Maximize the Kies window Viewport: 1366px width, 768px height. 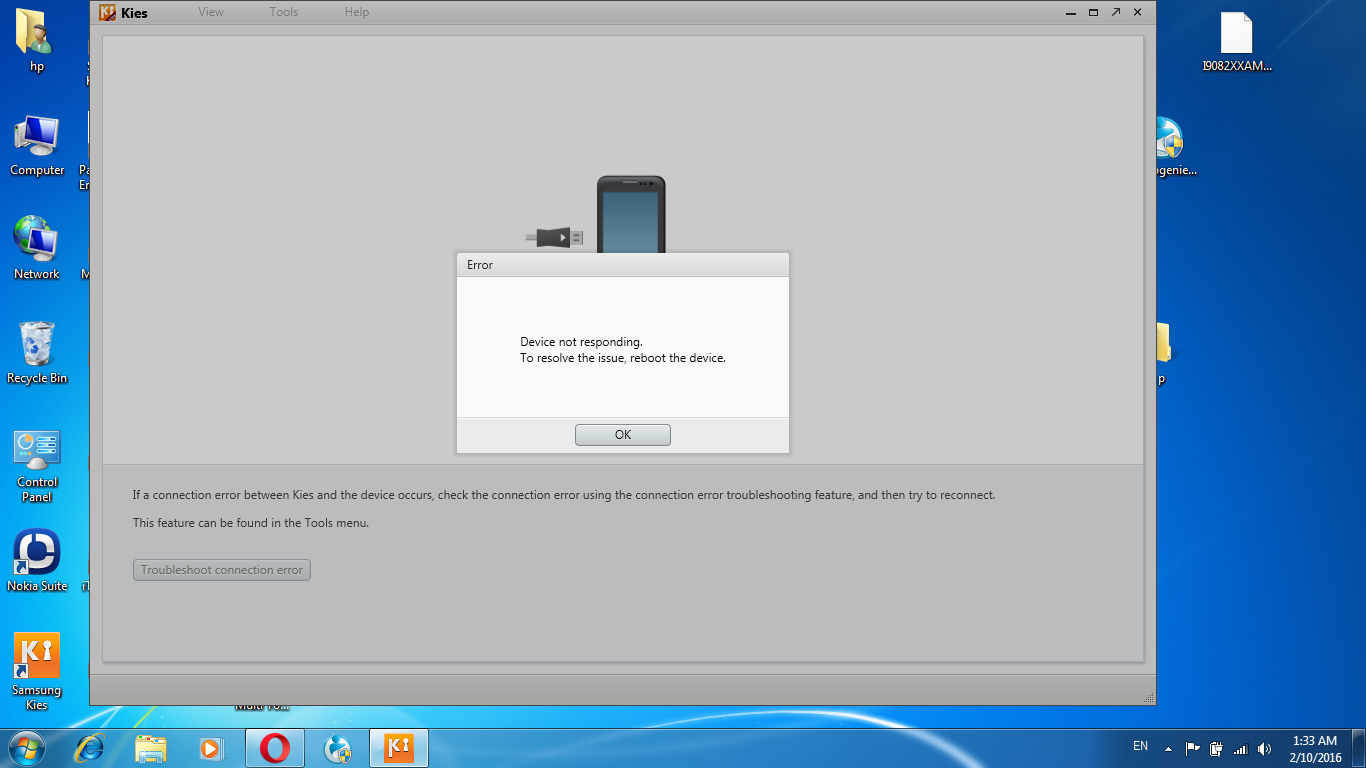(x=1093, y=12)
